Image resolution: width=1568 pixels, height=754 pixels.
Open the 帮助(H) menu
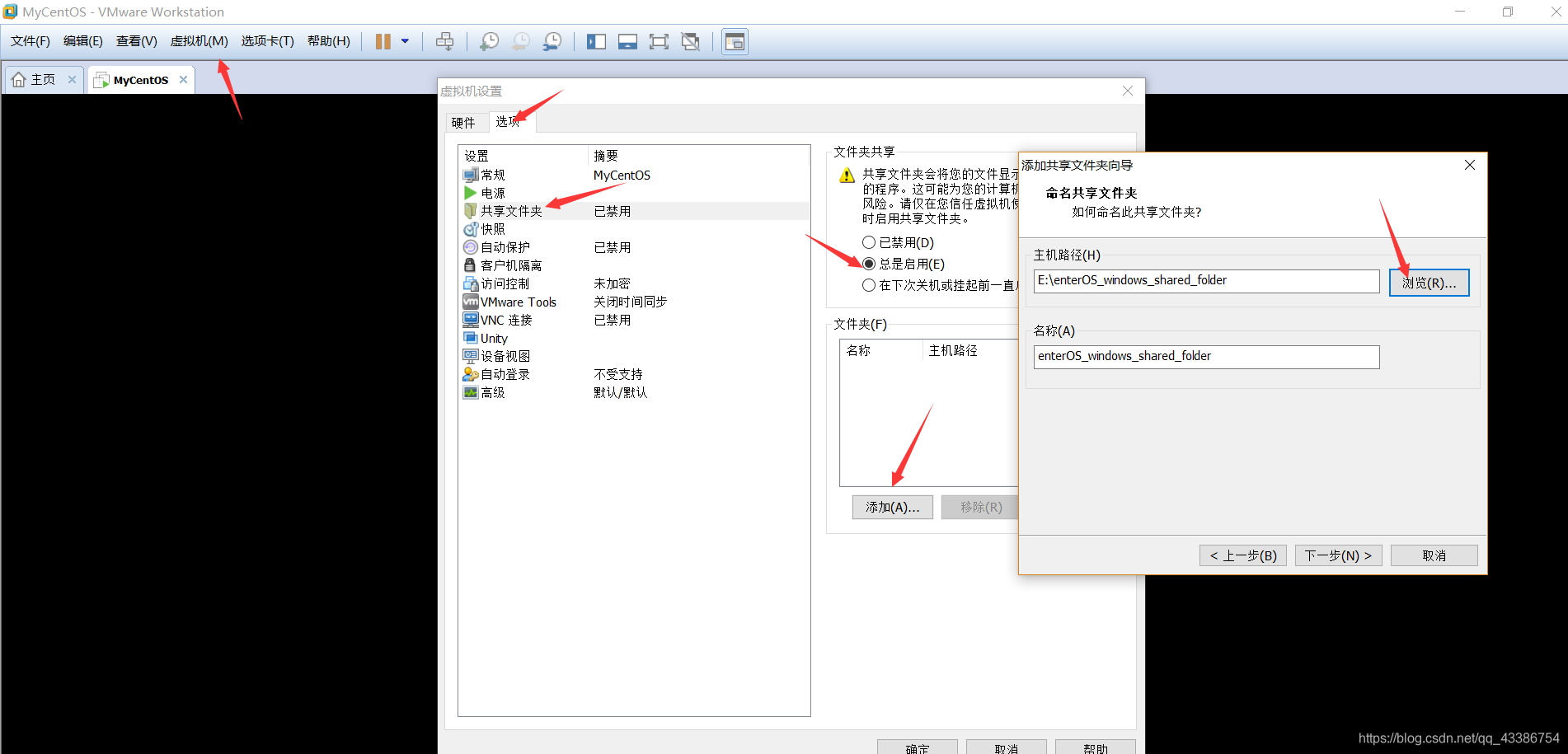pyautogui.click(x=328, y=41)
